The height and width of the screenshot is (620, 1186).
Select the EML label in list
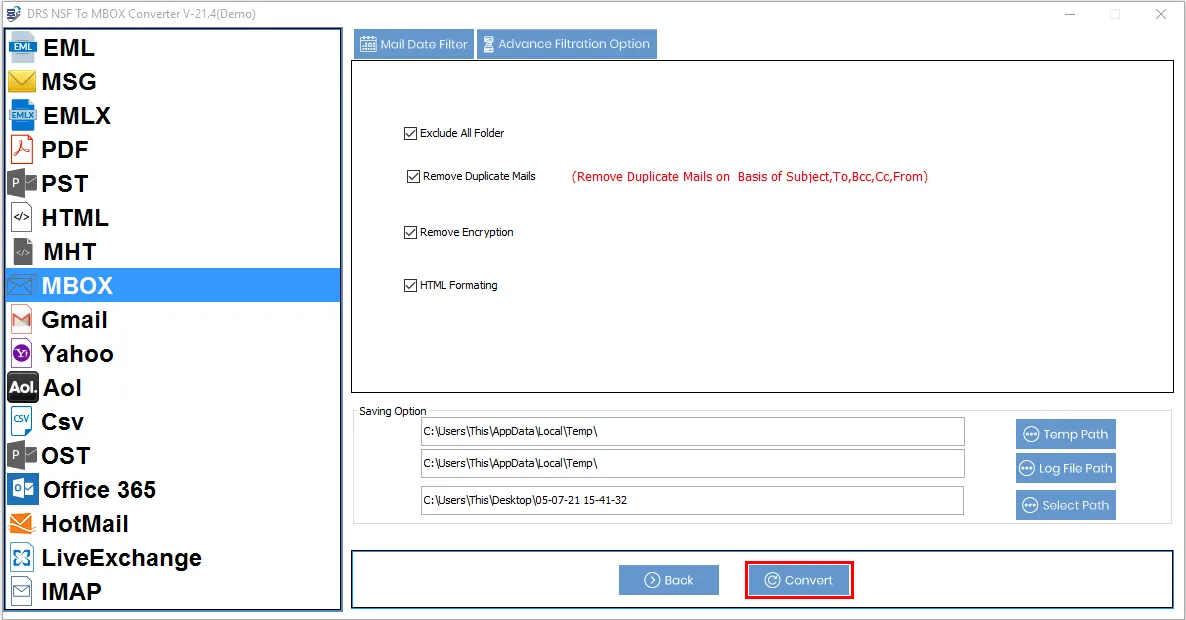69,48
